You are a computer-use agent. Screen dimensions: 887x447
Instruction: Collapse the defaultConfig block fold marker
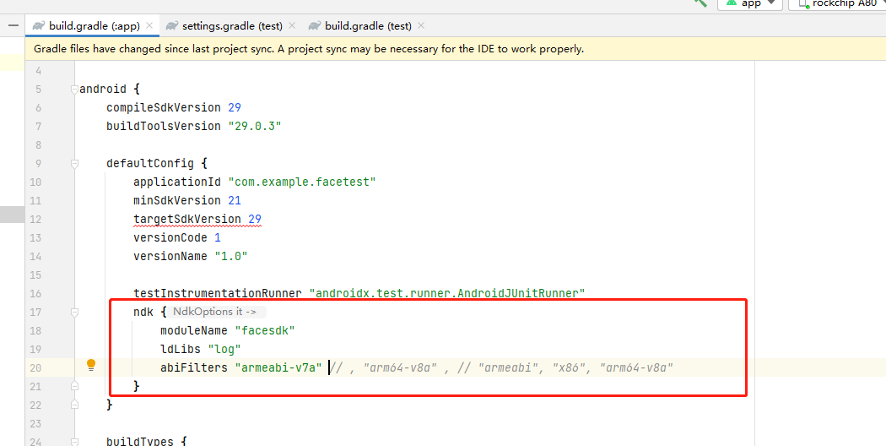[x=74, y=164]
